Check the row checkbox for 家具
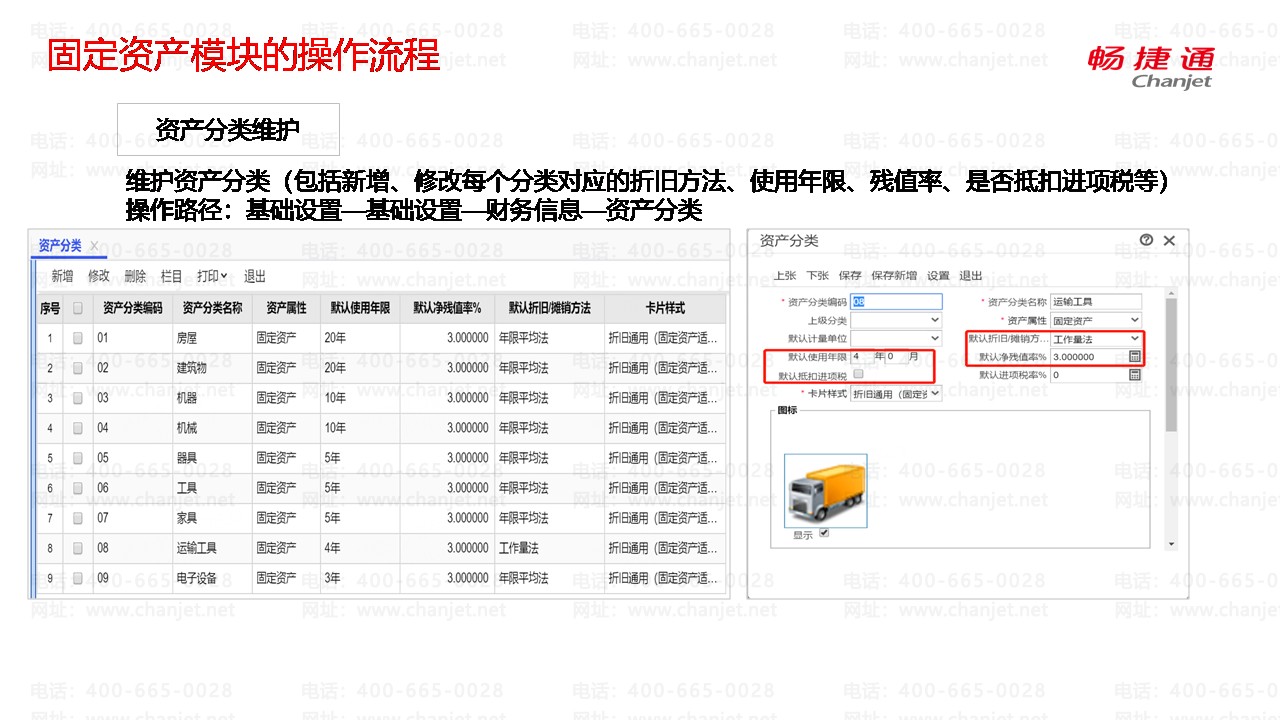 (x=78, y=519)
